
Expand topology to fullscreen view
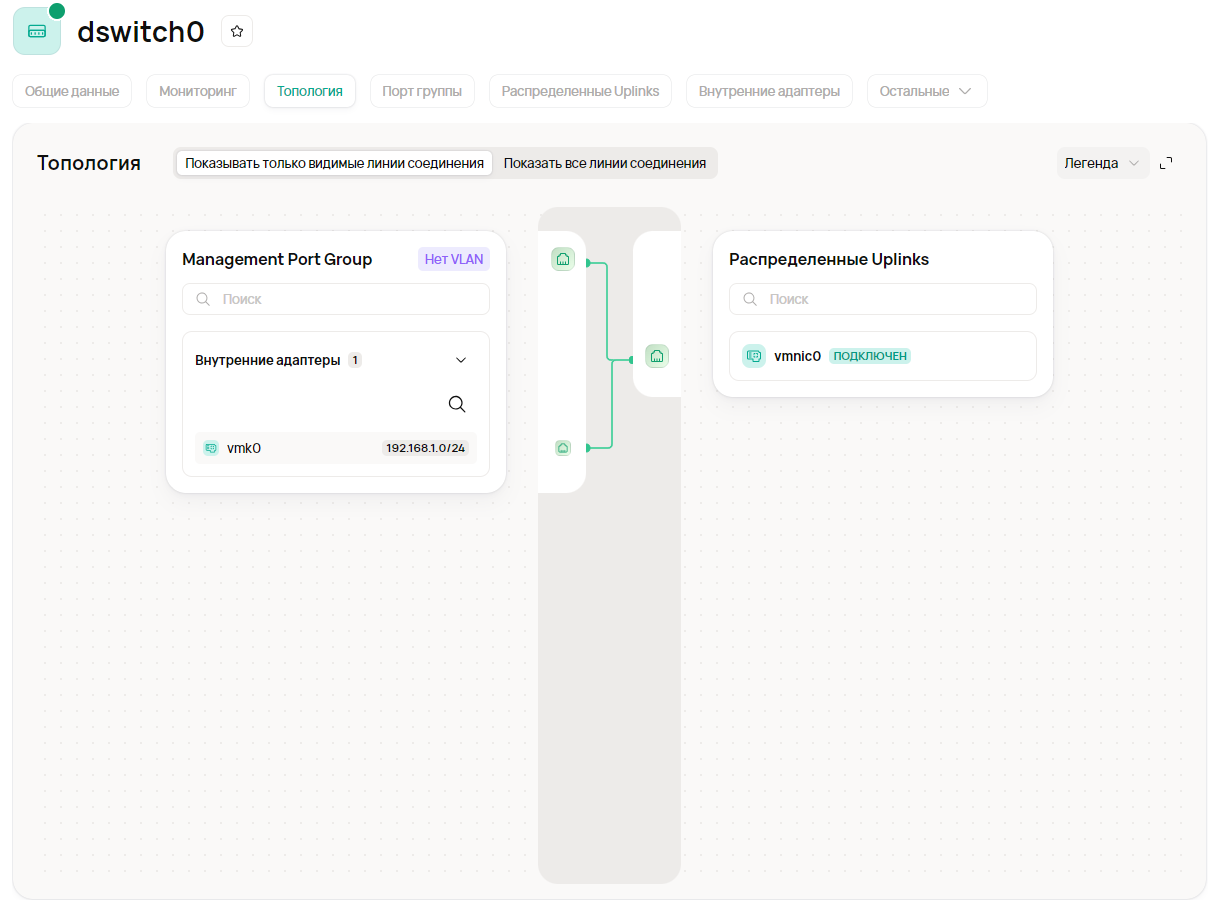click(1166, 163)
